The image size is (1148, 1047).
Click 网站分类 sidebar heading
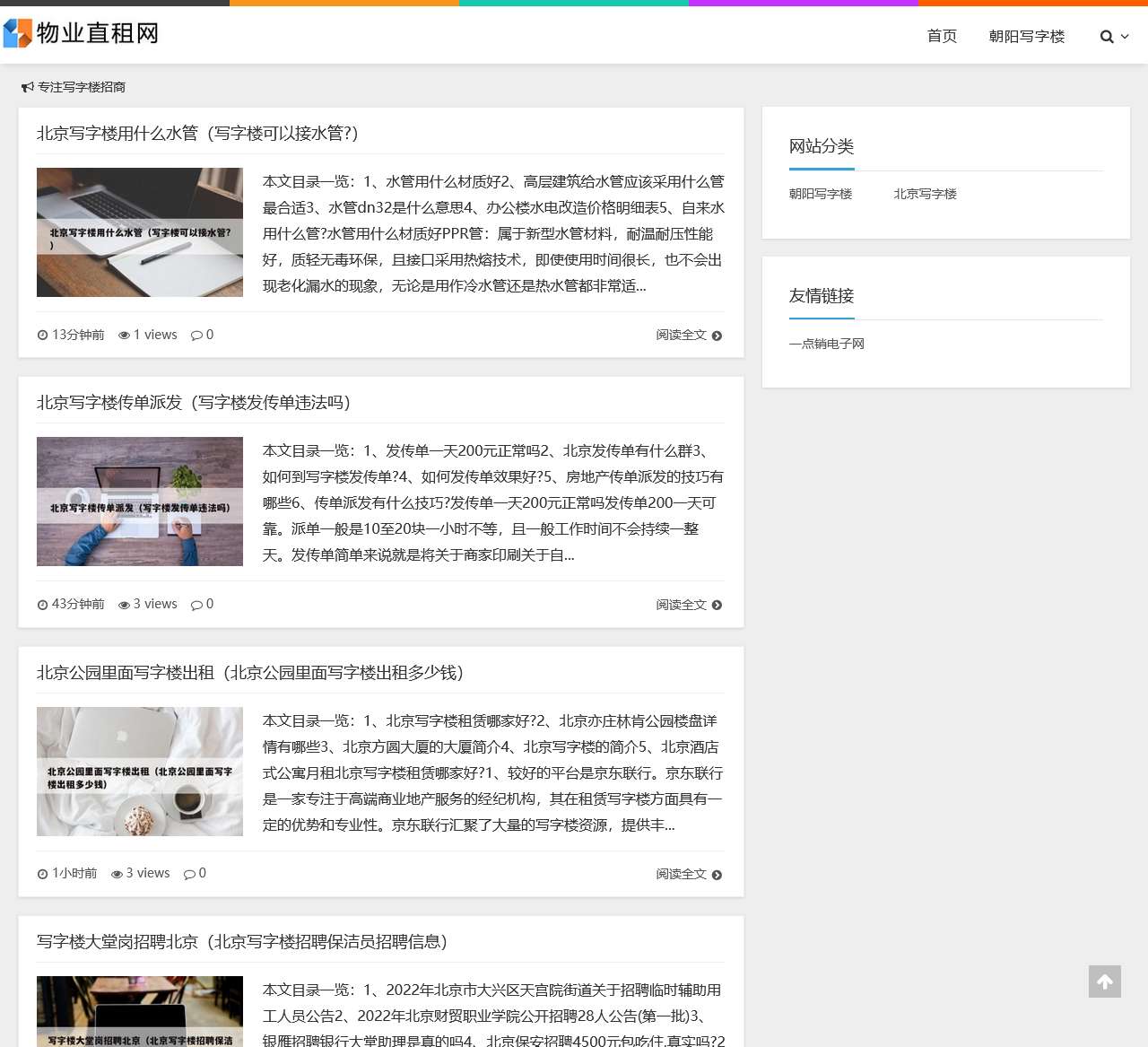coord(822,146)
